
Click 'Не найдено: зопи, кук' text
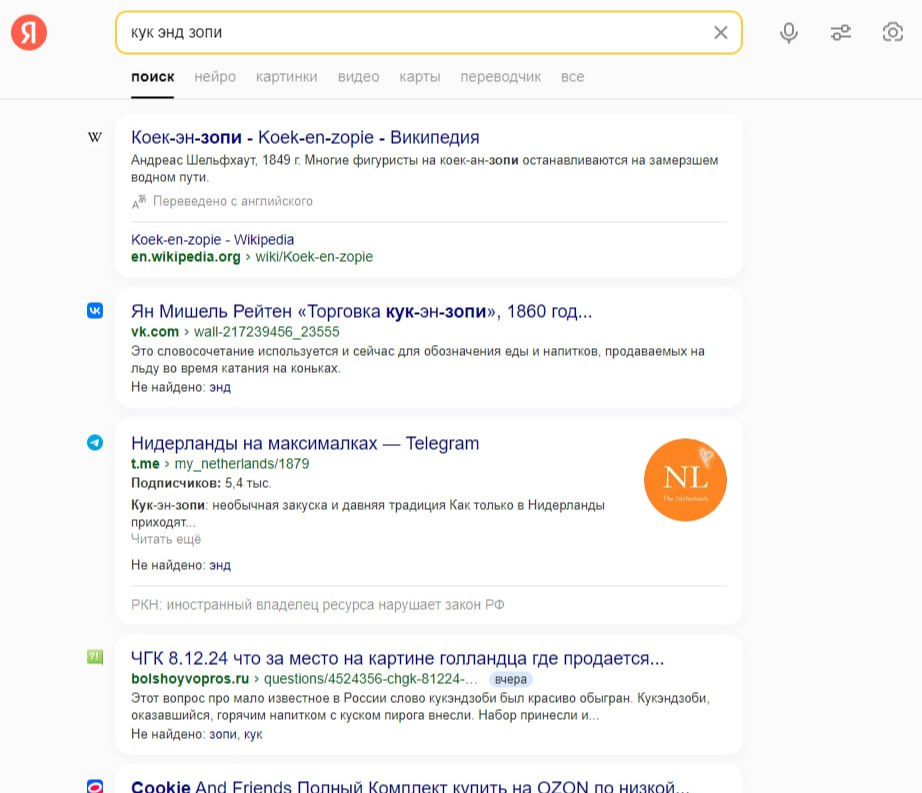(197, 734)
